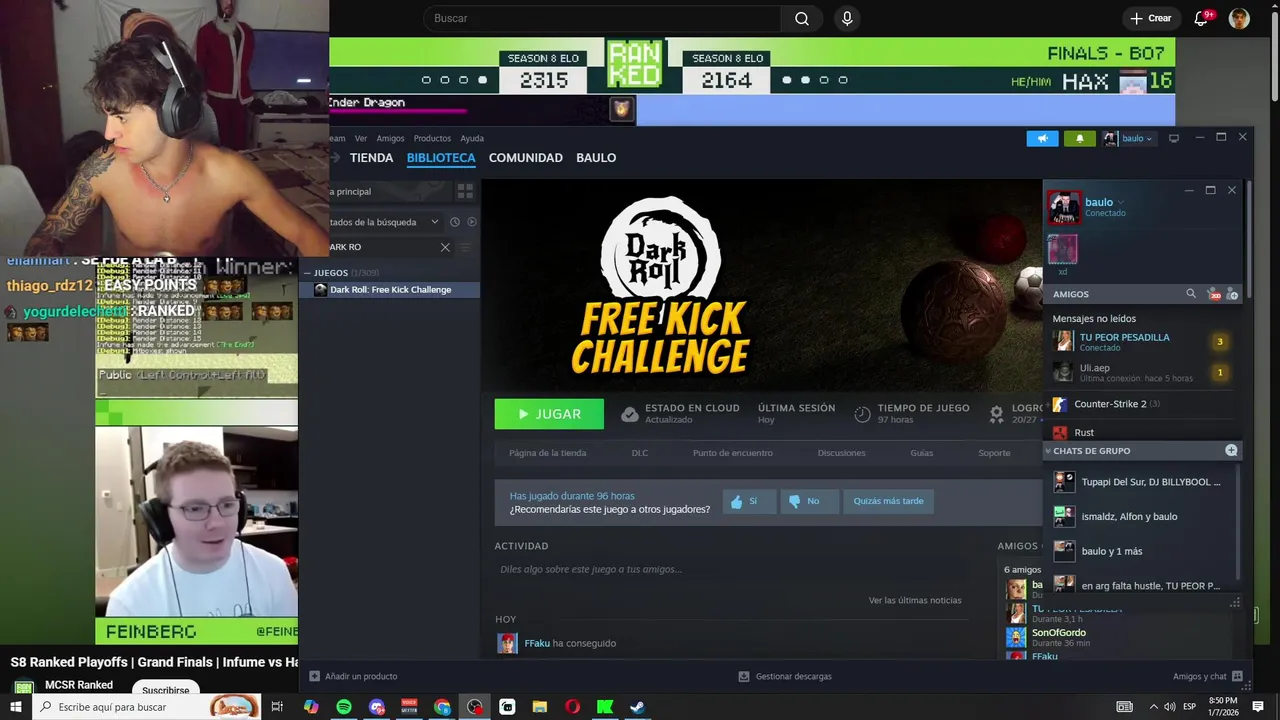
Task: Open friend requests icon with red badge
Action: [1214, 294]
